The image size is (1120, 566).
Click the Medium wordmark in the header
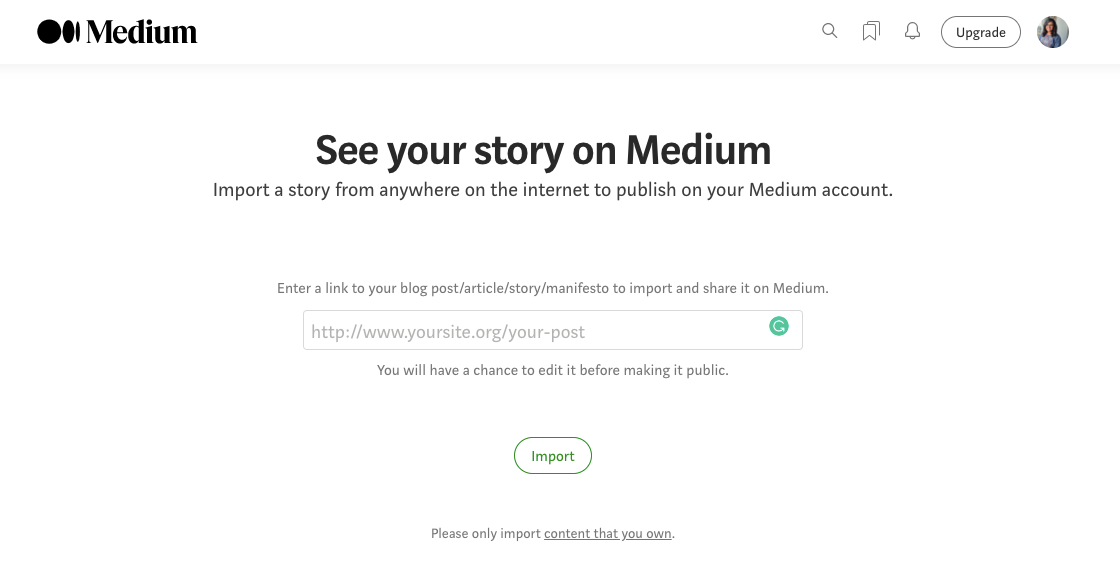[142, 32]
